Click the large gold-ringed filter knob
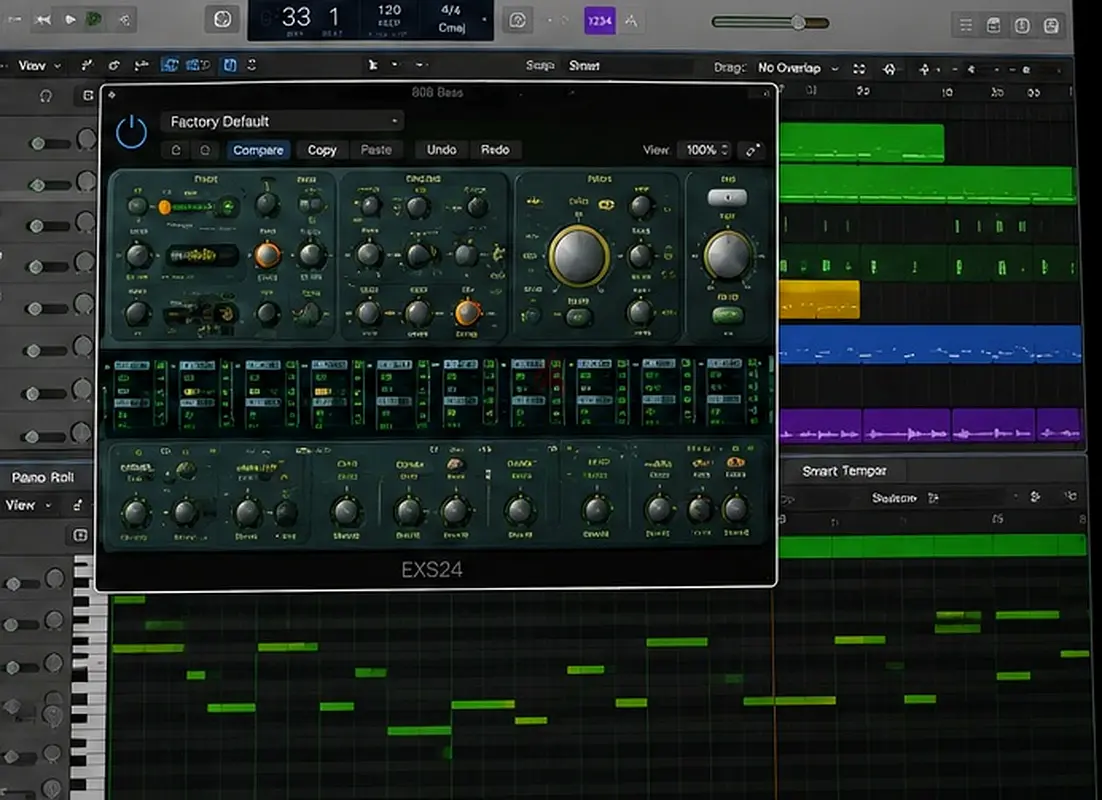 pos(578,257)
